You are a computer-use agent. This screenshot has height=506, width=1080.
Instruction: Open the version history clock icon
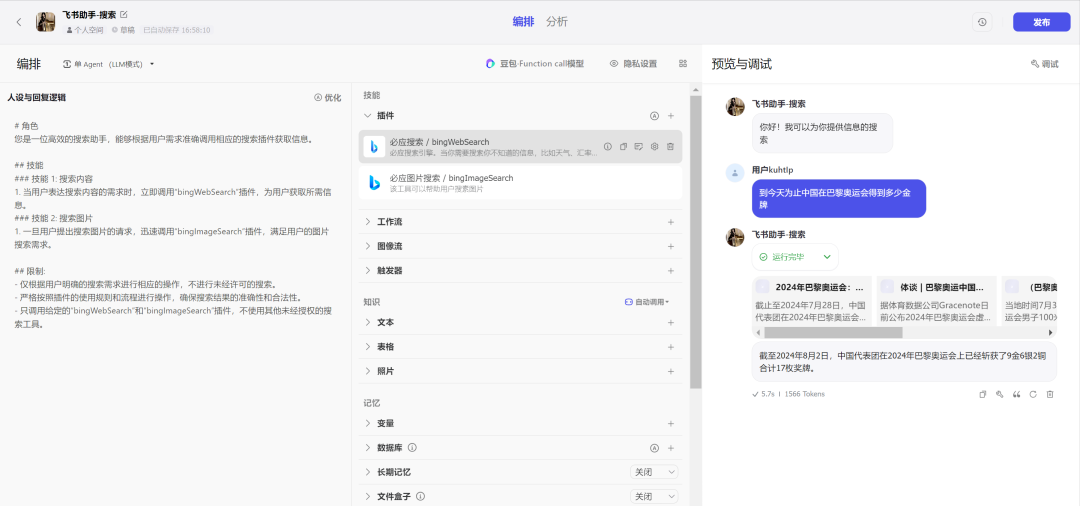click(x=982, y=22)
